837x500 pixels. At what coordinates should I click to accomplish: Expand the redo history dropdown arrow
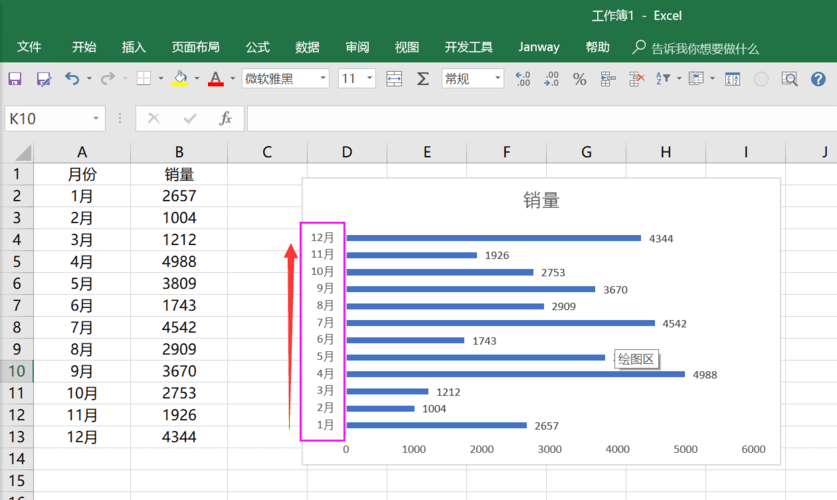pyautogui.click(x=125, y=79)
